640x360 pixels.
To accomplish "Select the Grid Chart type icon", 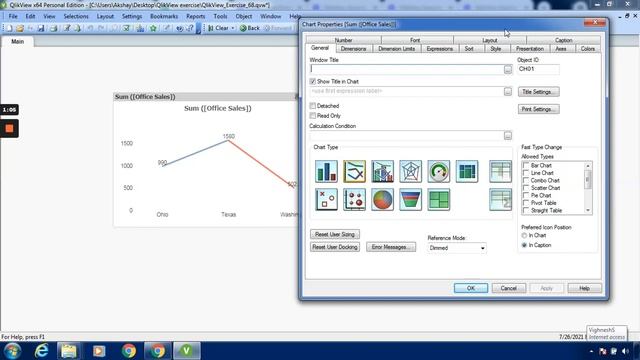I will click(x=354, y=199).
